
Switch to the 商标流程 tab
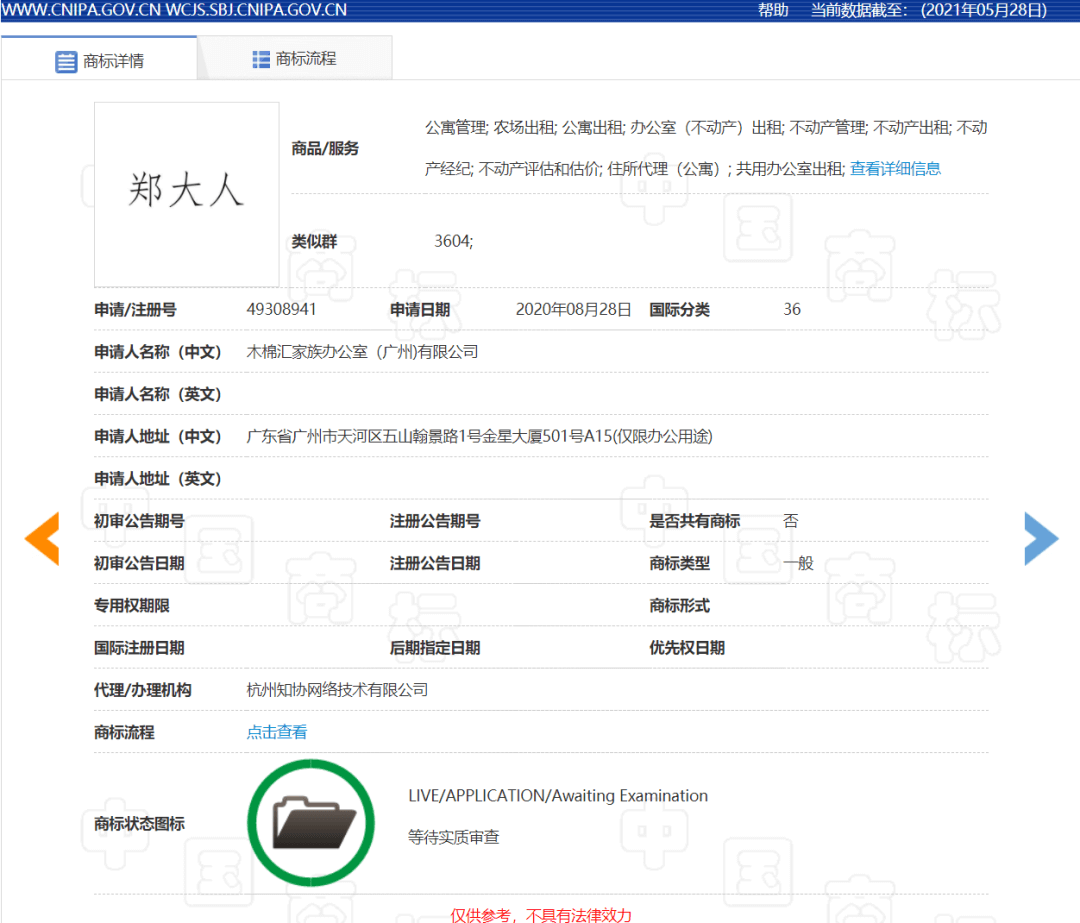295,59
